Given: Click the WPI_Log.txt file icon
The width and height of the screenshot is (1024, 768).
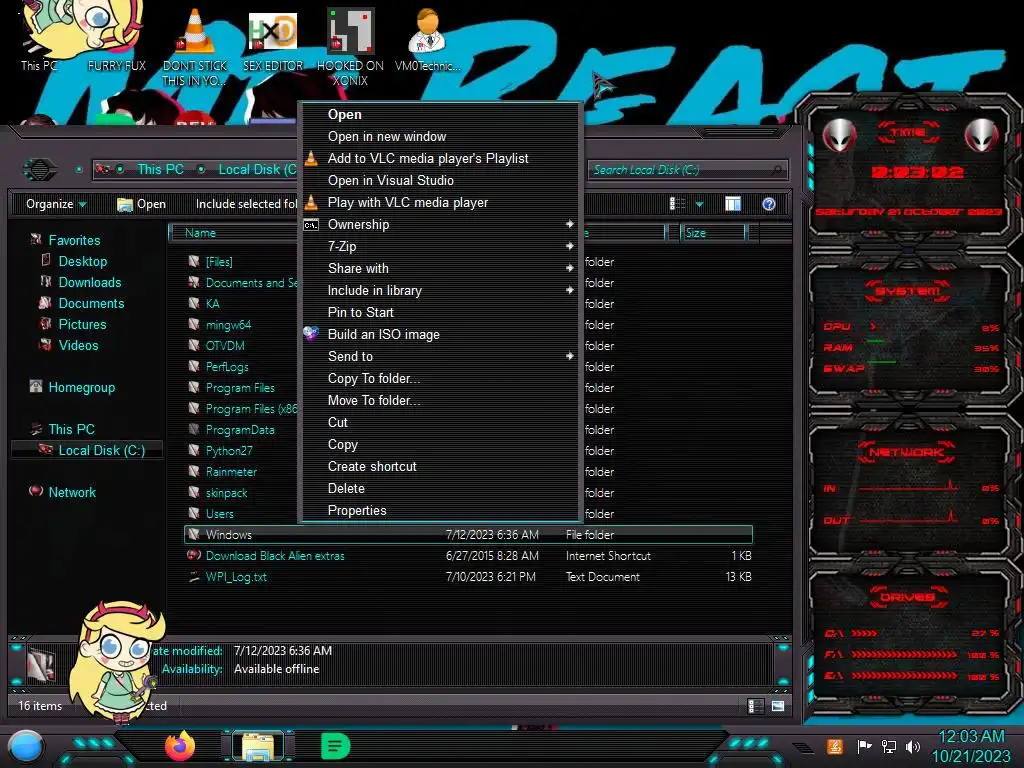Looking at the screenshot, I should pyautogui.click(x=194, y=577).
